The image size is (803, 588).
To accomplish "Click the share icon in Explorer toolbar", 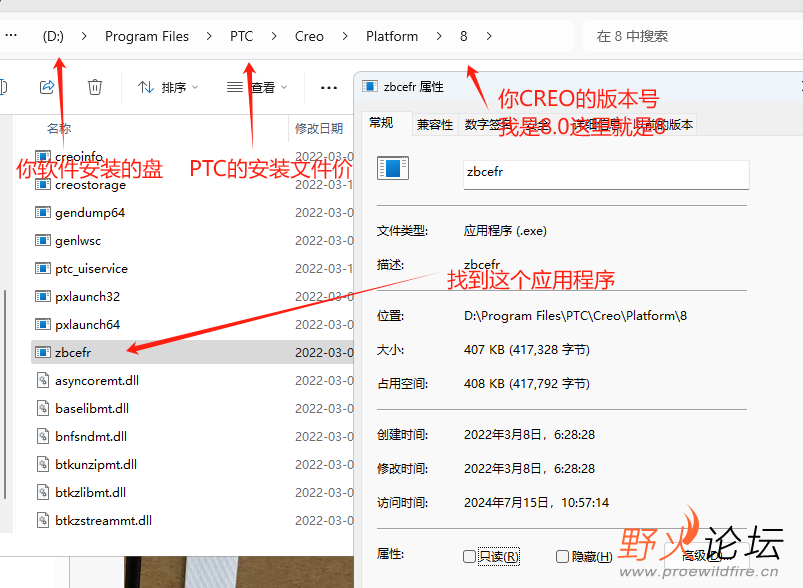I will click(47, 87).
